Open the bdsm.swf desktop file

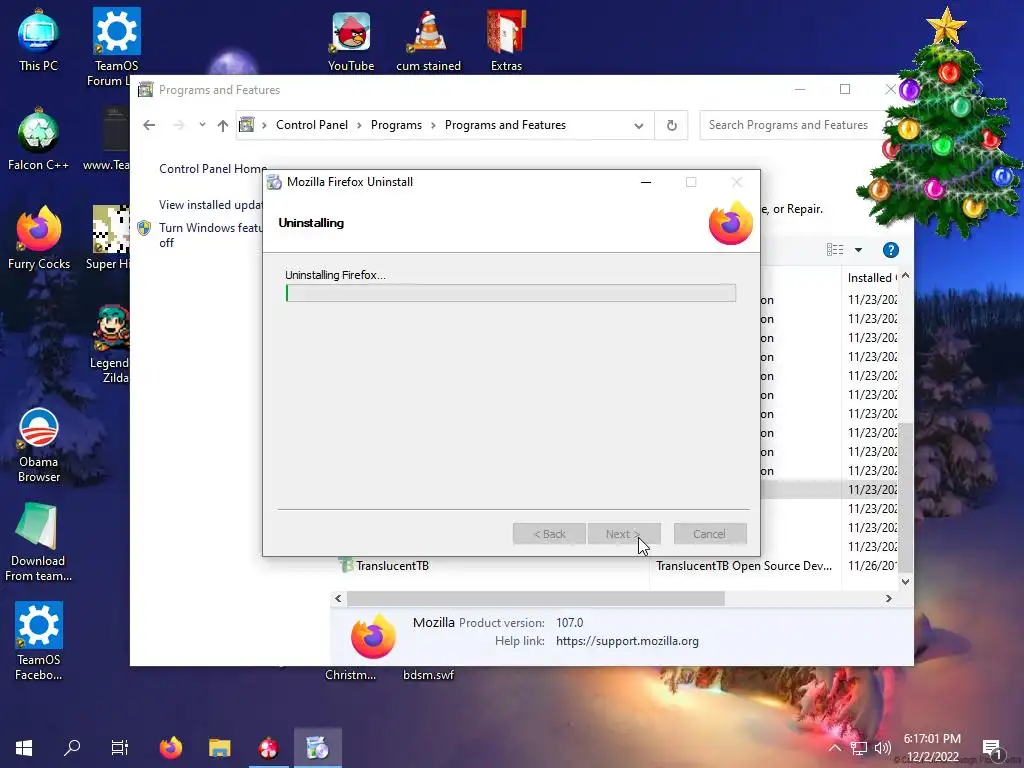[428, 675]
